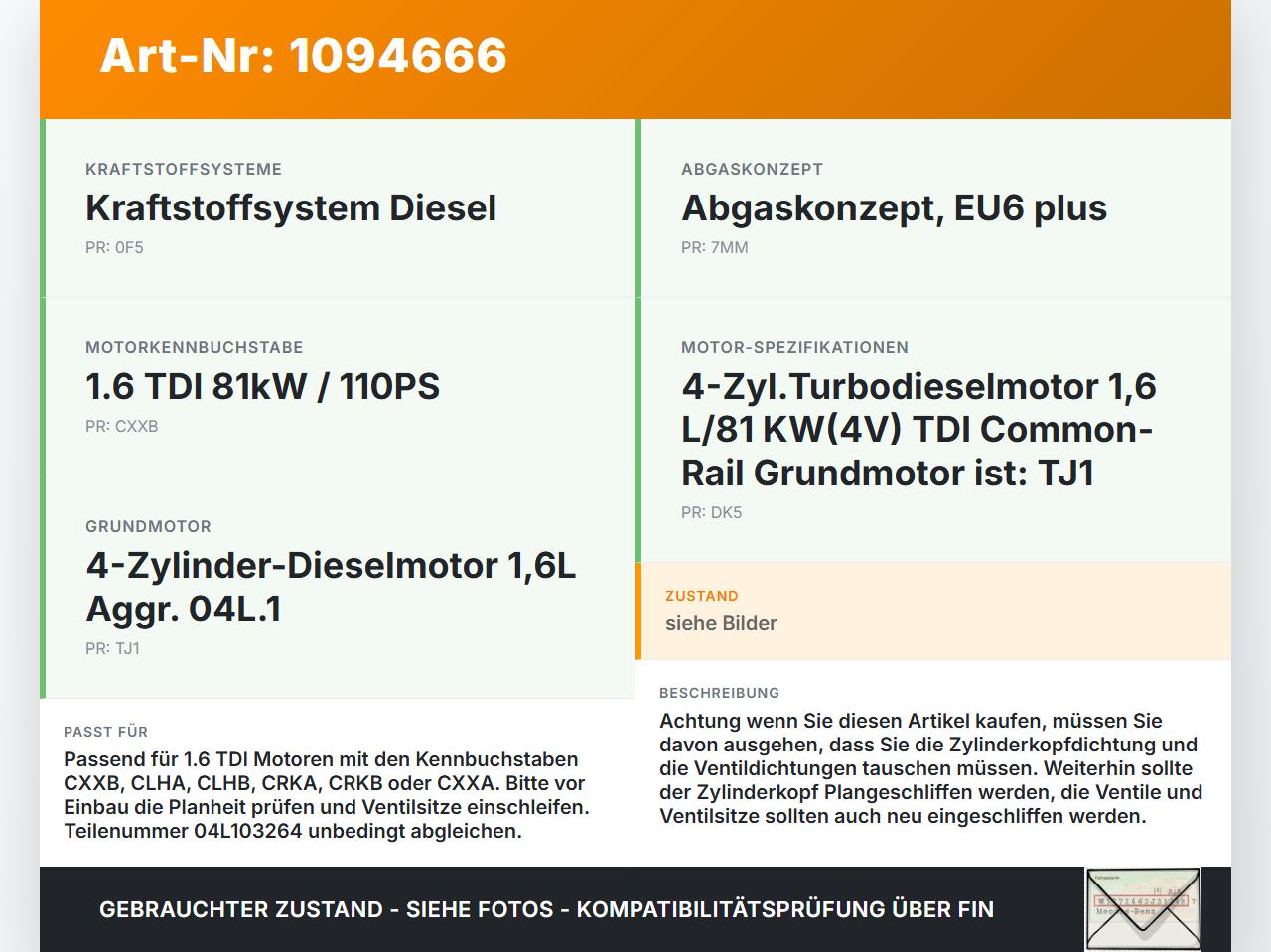
Task: Select the 'Passend für 1.6 TDI Motoren' paragraph
Action: click(x=327, y=795)
